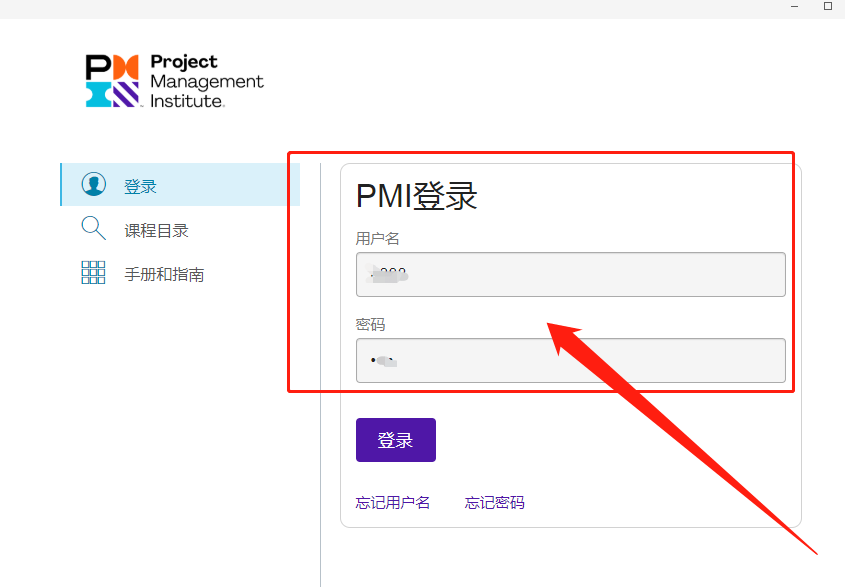This screenshot has height=587, width=845.
Task: Go to 课程目录 in the sidebar
Action: [x=156, y=231]
